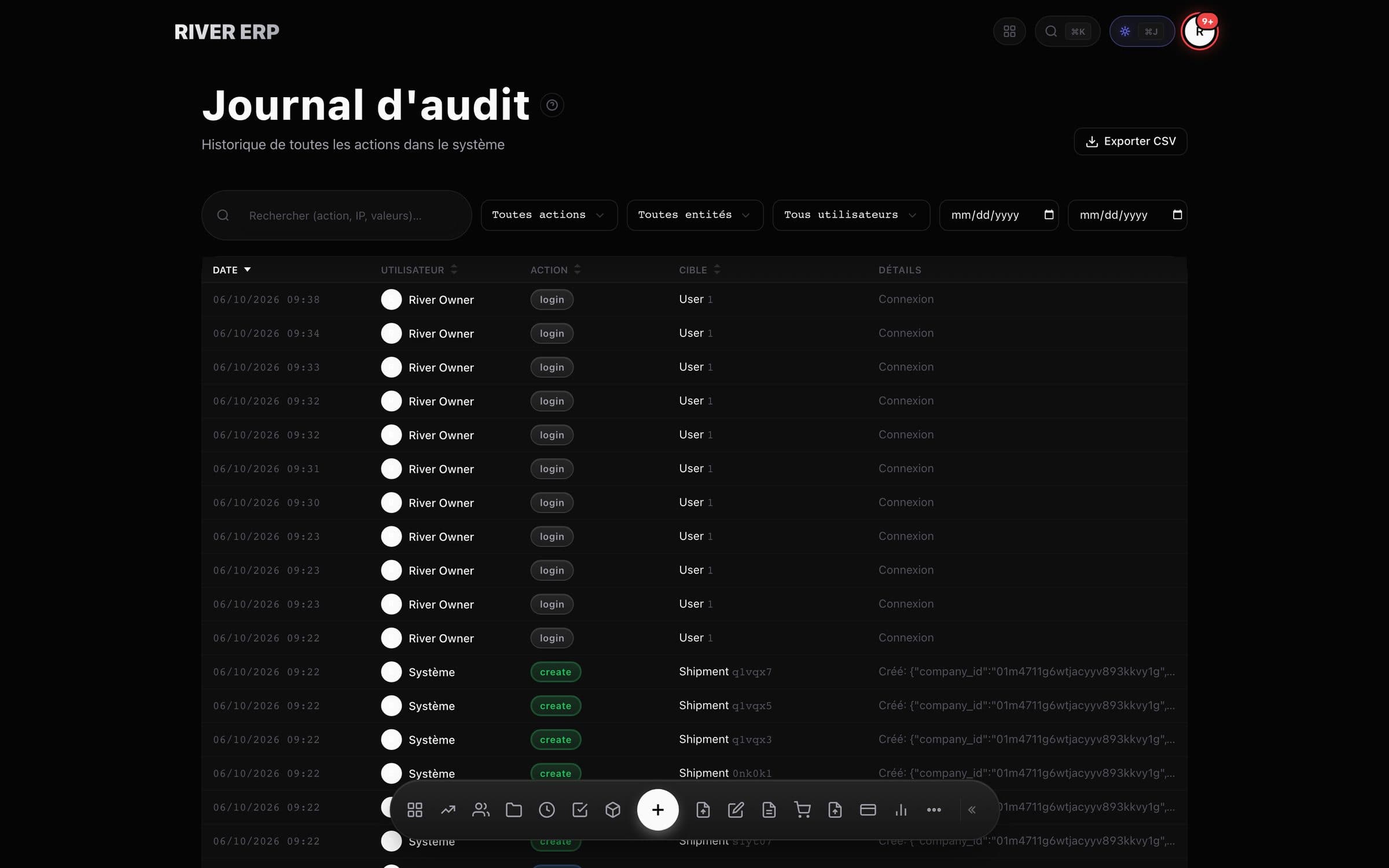This screenshot has width=1389, height=868.
Task: Click the second mm/dd/yyyy date field
Action: coord(1127,215)
